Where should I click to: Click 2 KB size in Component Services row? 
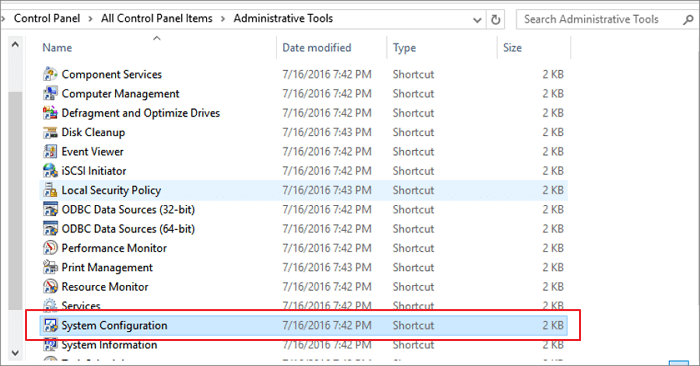553,74
